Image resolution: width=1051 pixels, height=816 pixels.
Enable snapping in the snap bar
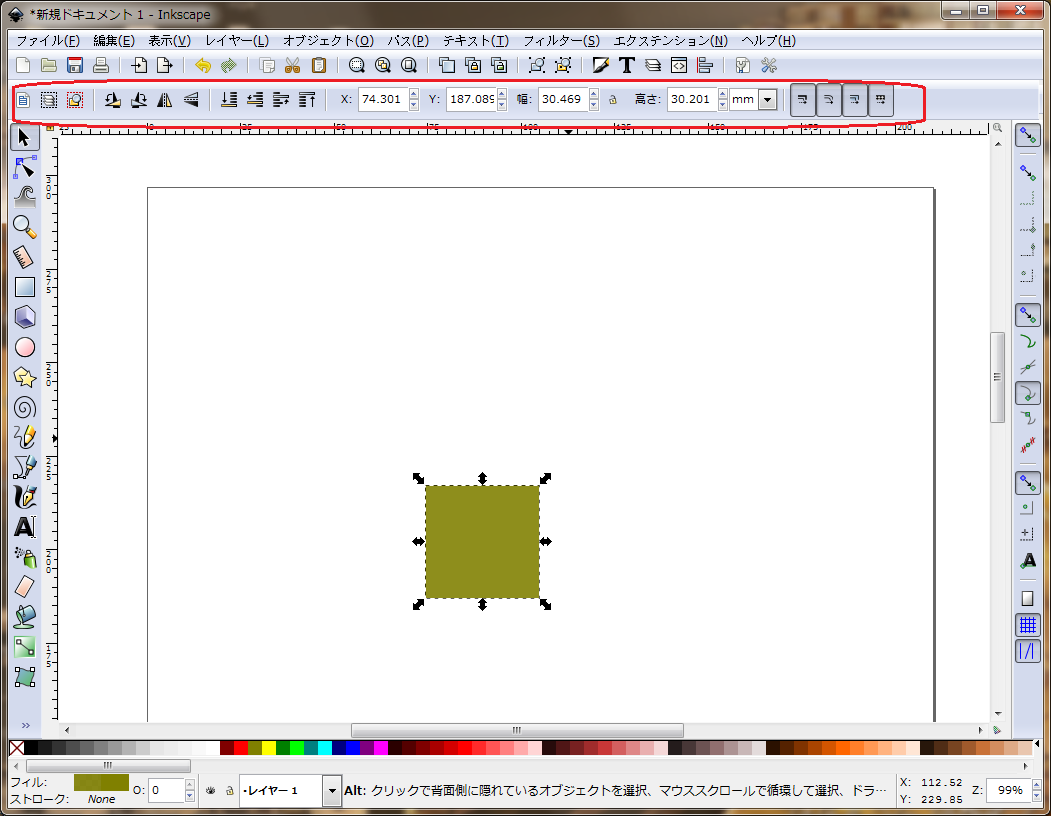coord(1027,135)
